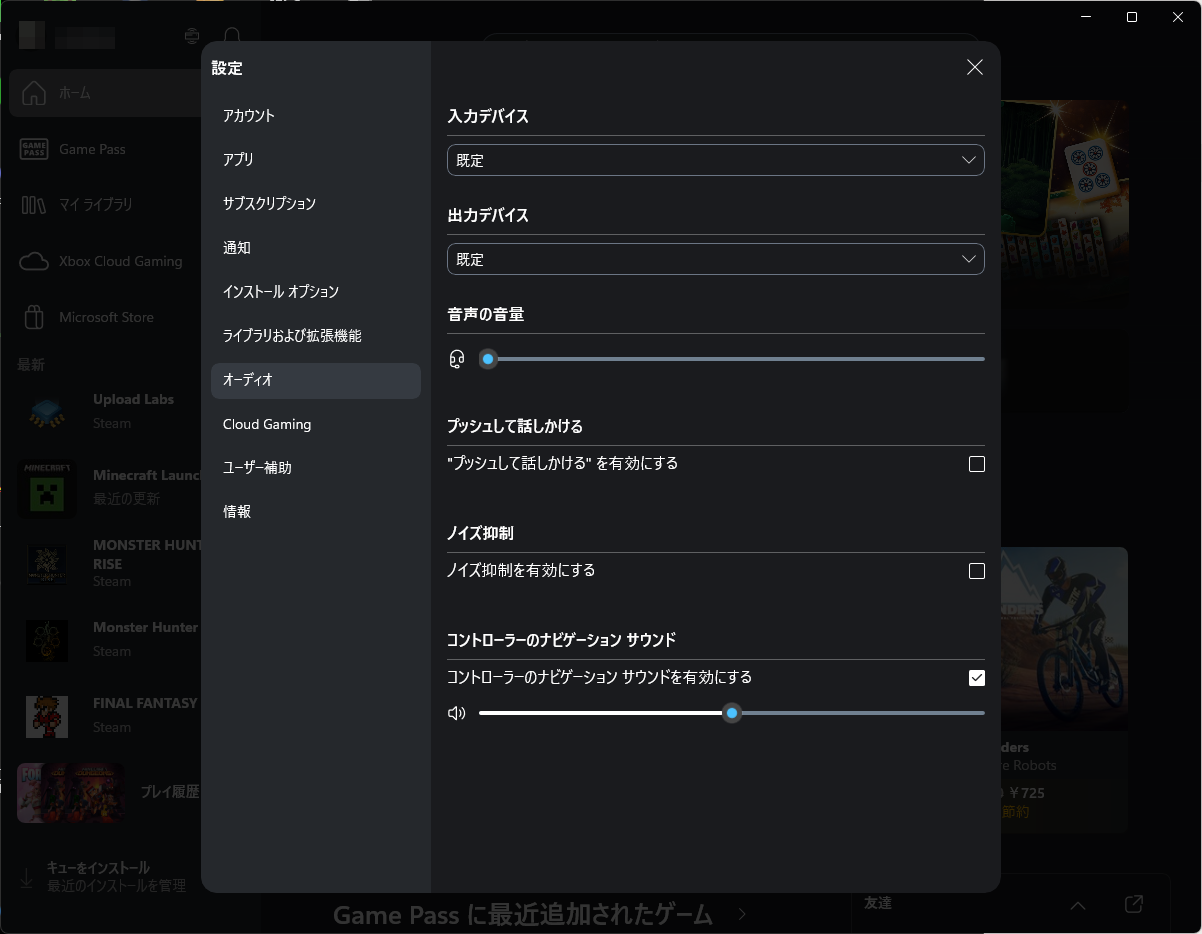Open Monster Hunter Steam game thumbnail

(x=47, y=640)
